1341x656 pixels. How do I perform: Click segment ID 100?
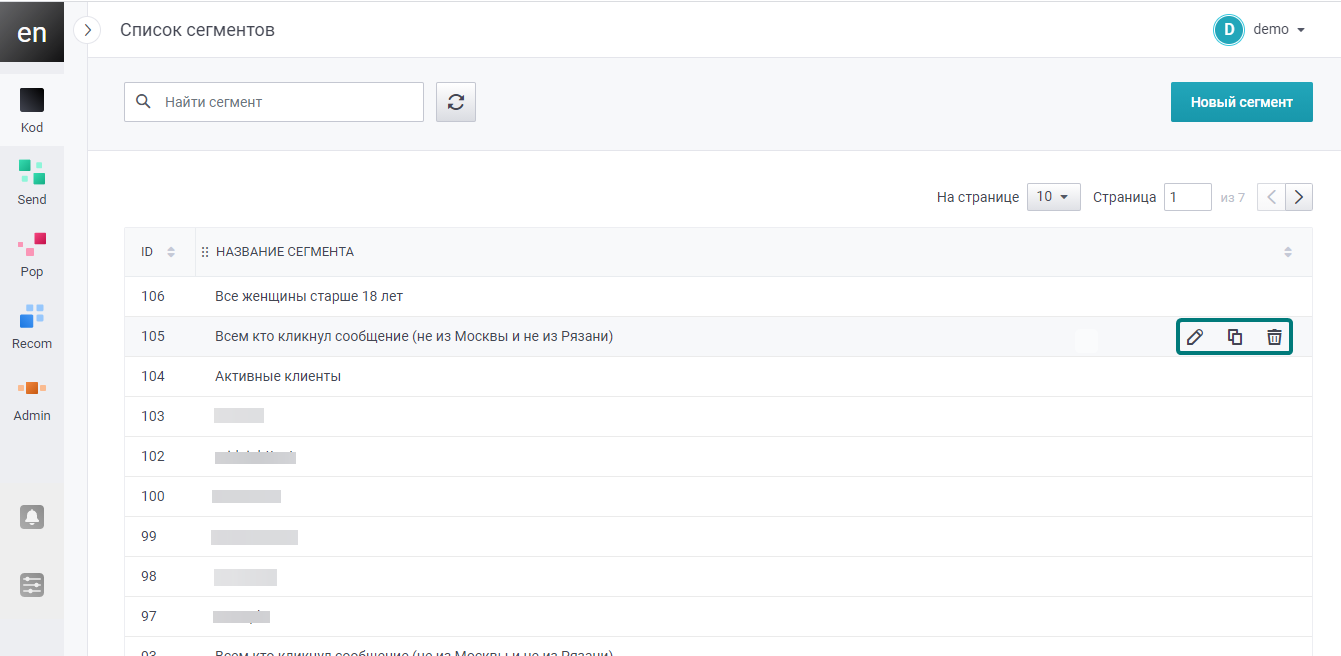[x=153, y=497]
